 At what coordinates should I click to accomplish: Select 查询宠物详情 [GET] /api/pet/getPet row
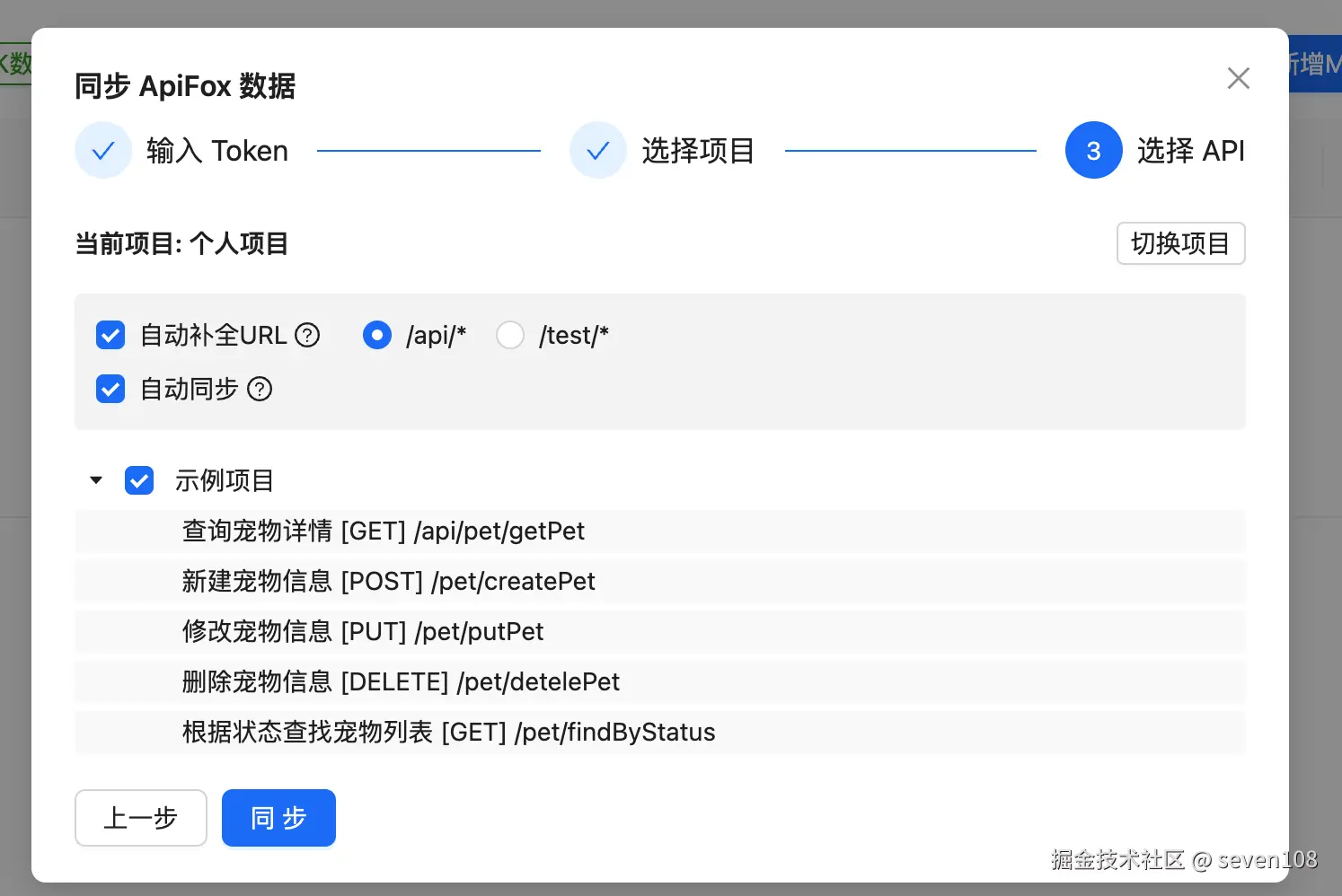660,531
